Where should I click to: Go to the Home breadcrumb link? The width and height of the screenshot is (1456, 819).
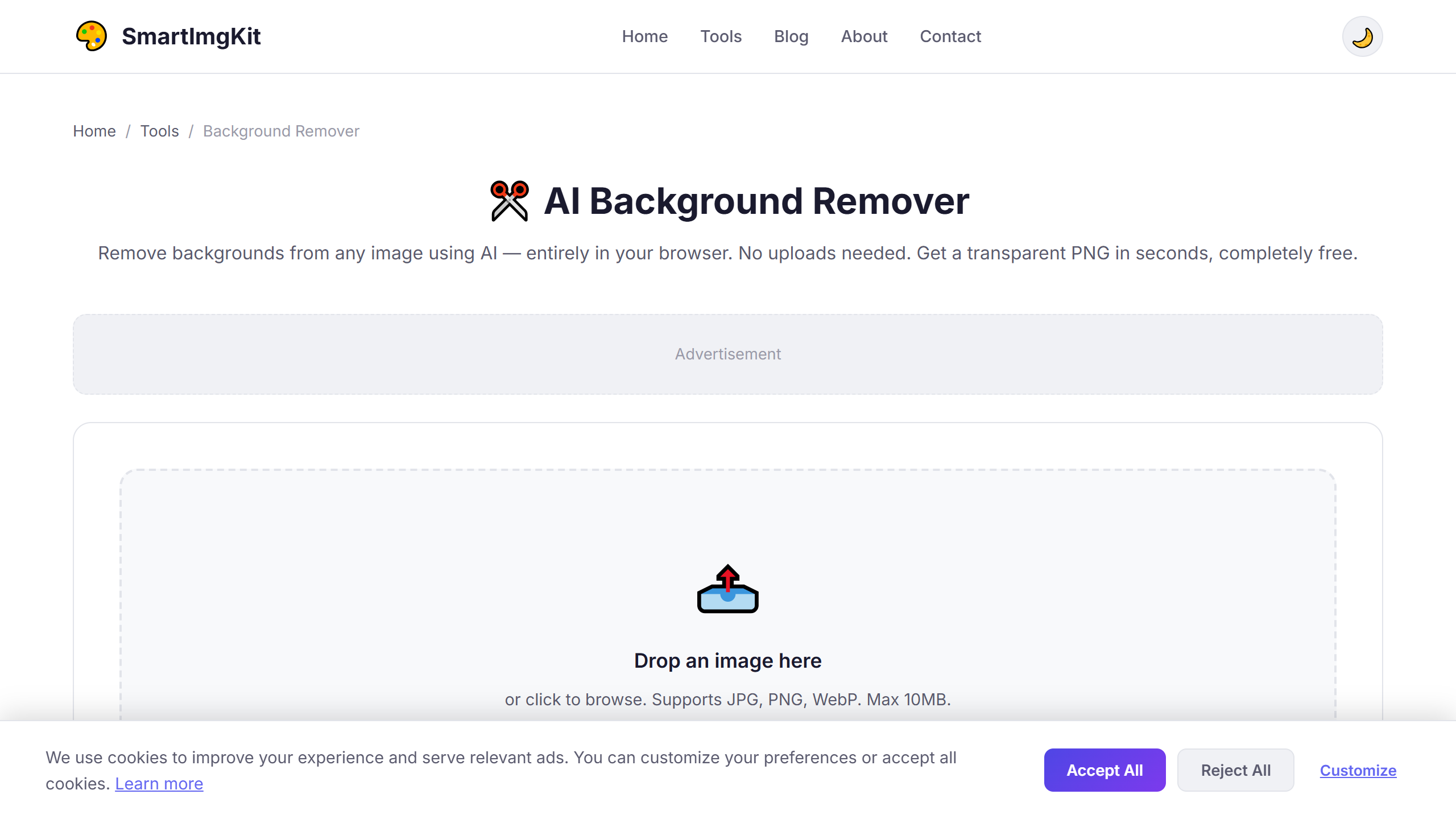pos(94,131)
